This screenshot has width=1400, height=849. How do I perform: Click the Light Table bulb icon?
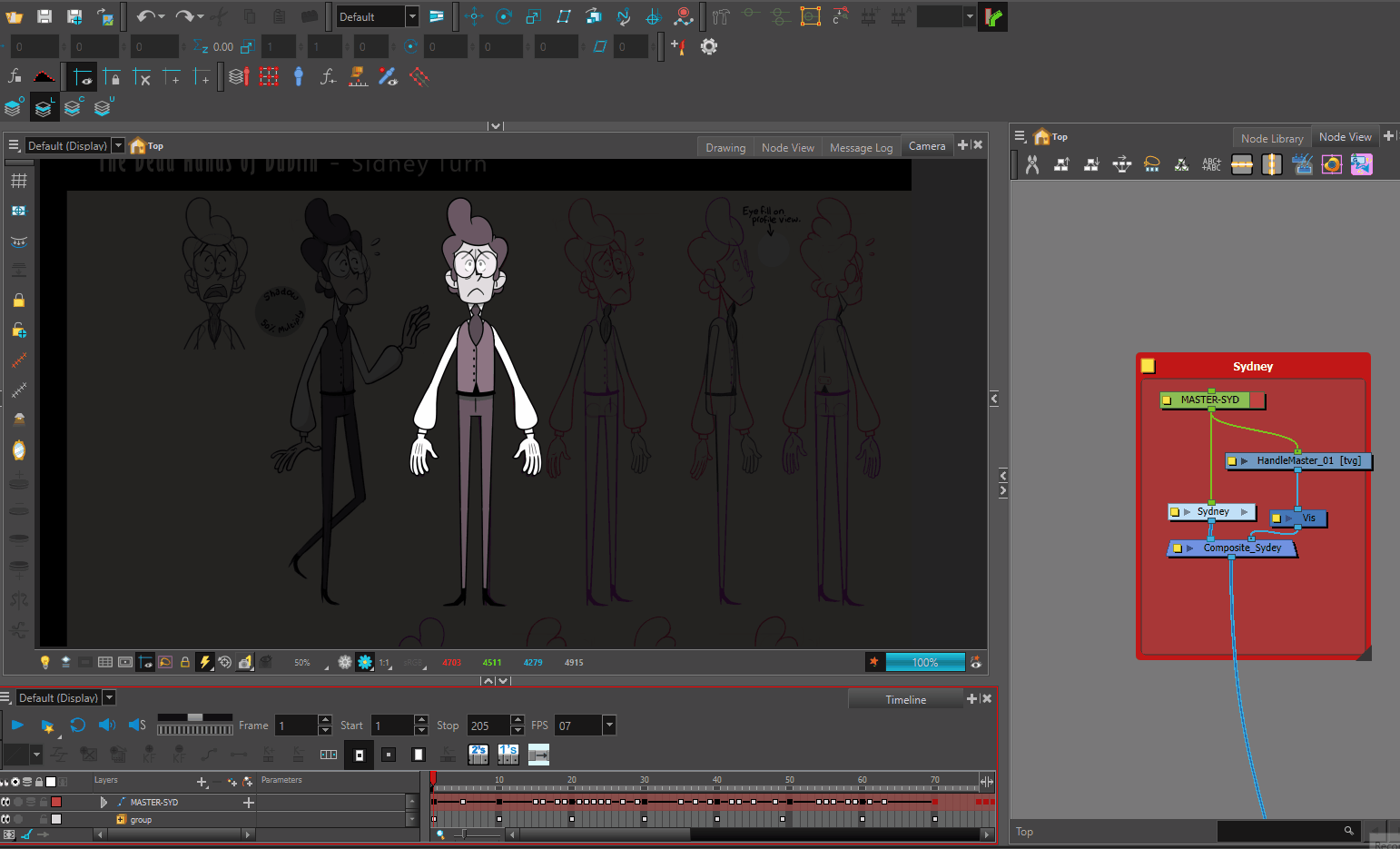point(44,662)
